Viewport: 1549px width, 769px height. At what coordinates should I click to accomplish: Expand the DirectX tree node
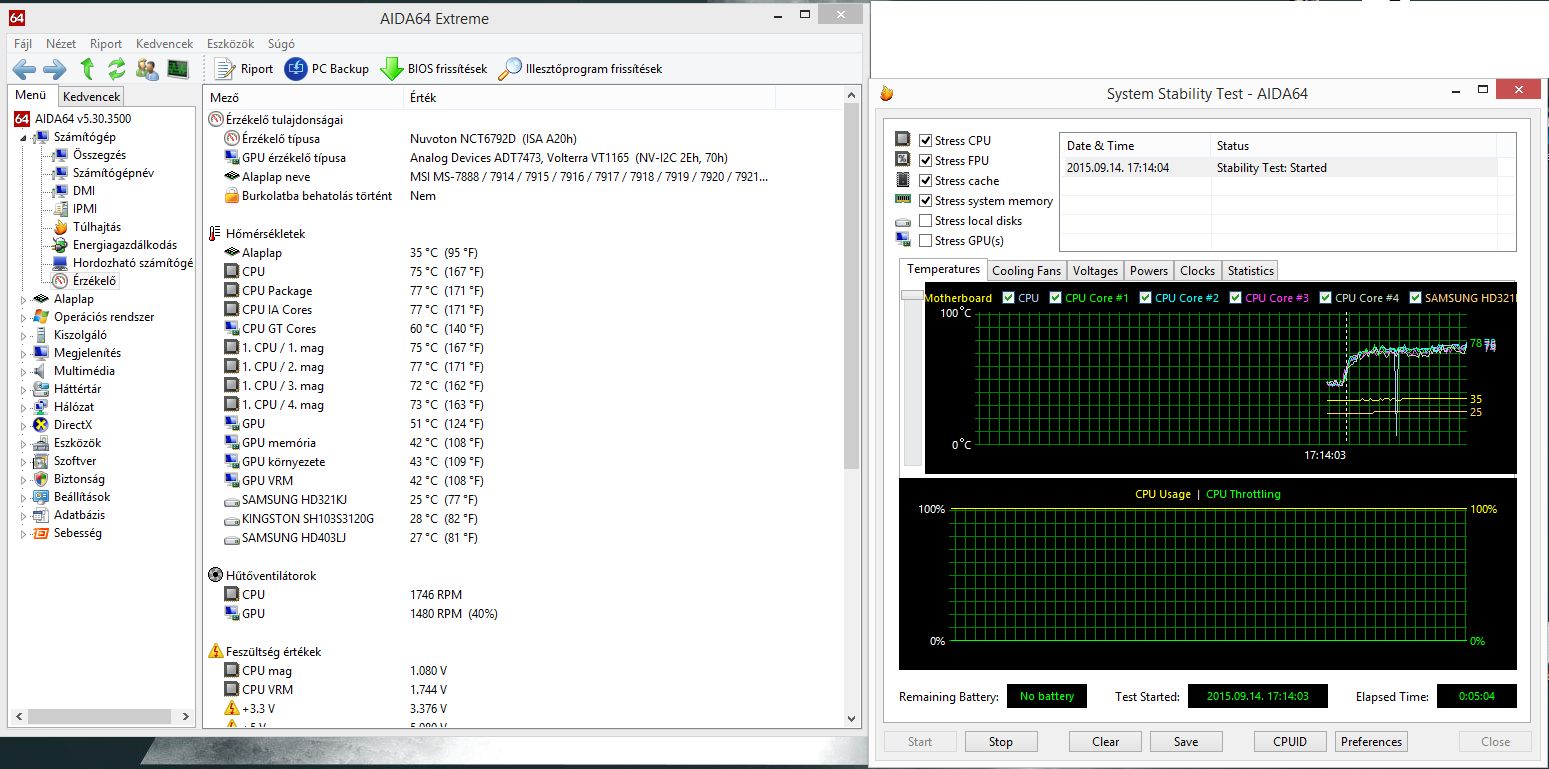(24, 425)
